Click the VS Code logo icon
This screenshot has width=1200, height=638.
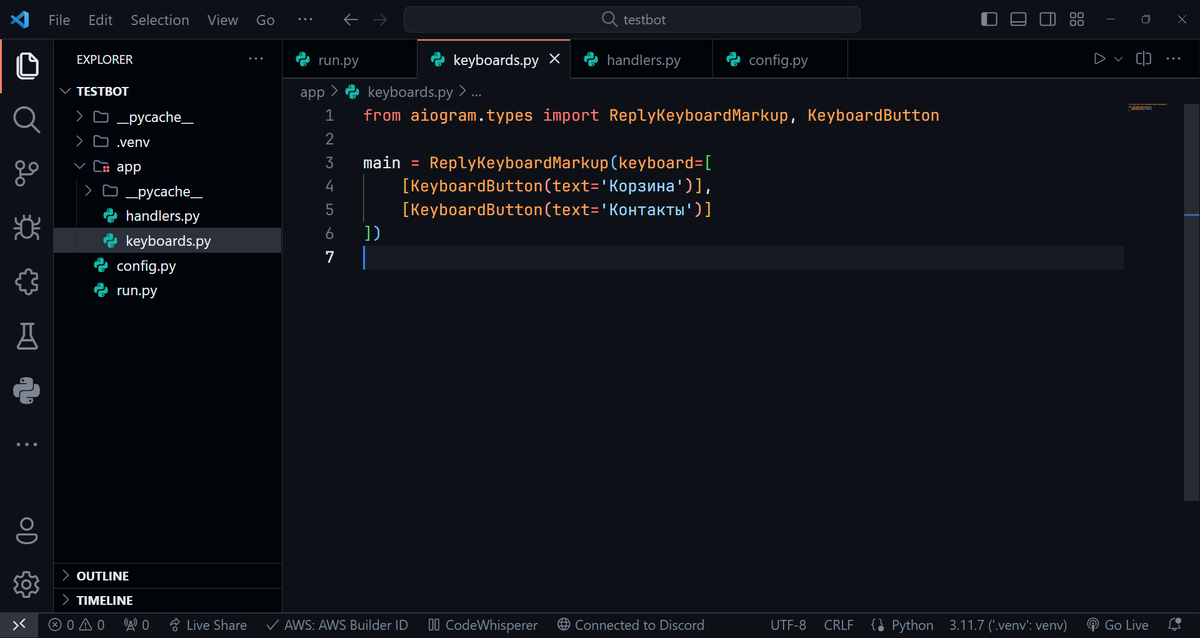[20, 19]
